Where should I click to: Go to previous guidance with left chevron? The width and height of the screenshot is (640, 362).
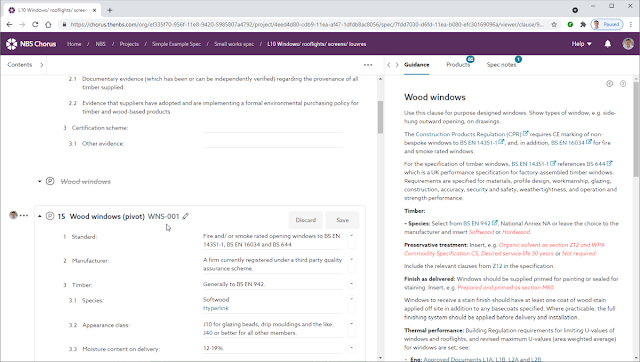(x=389, y=65)
